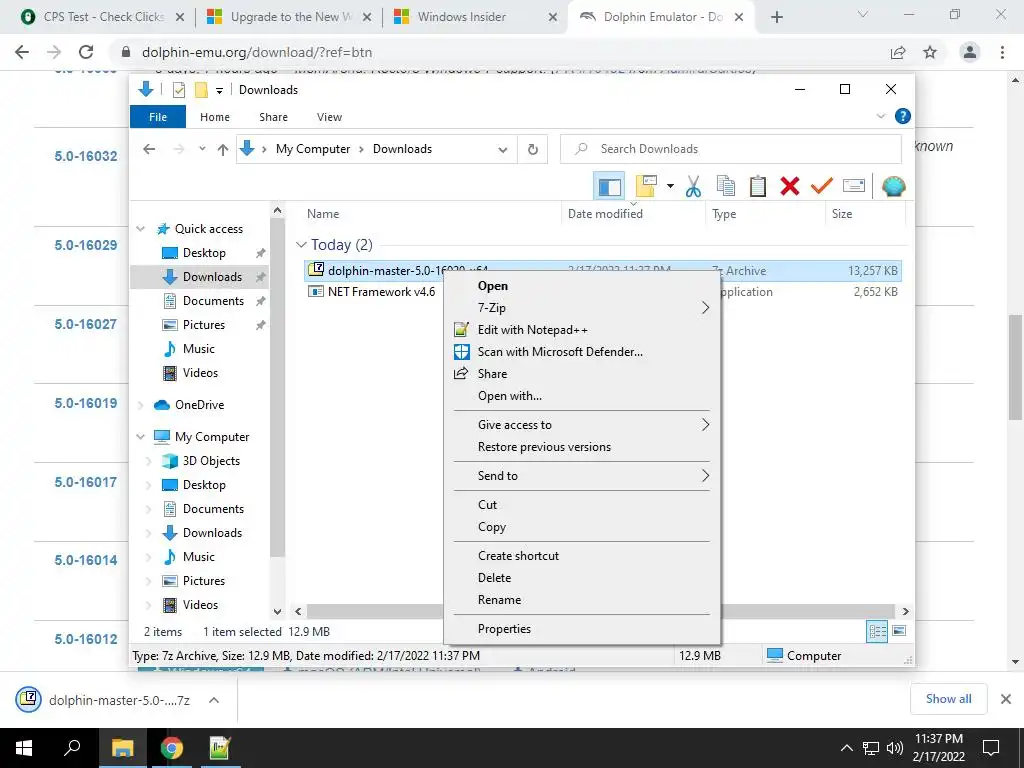Sort by Size column header
The image size is (1024, 768).
pos(842,214)
